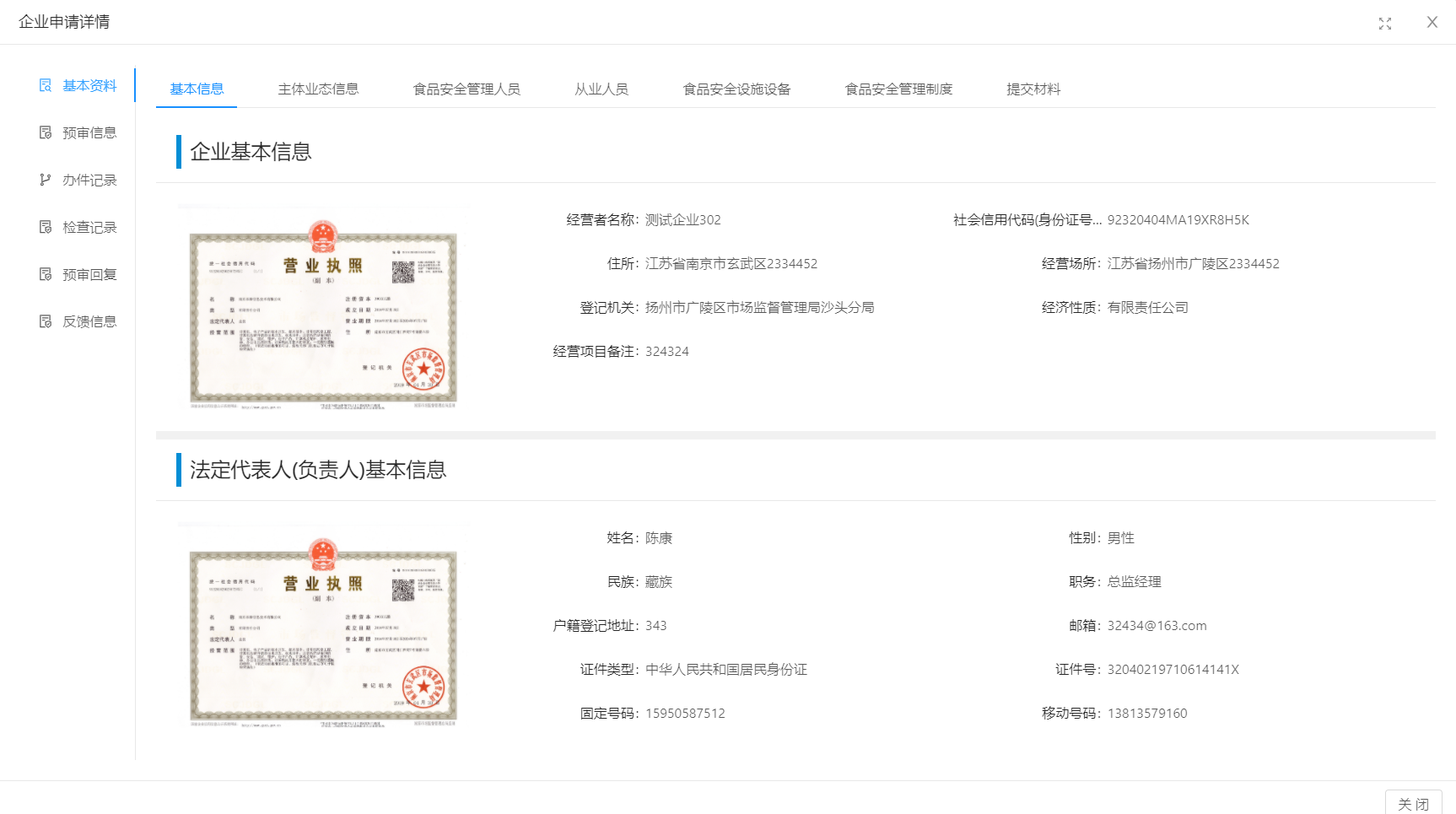Go to the 食品安全设施设备 tab
The image size is (1456, 814).
(736, 89)
